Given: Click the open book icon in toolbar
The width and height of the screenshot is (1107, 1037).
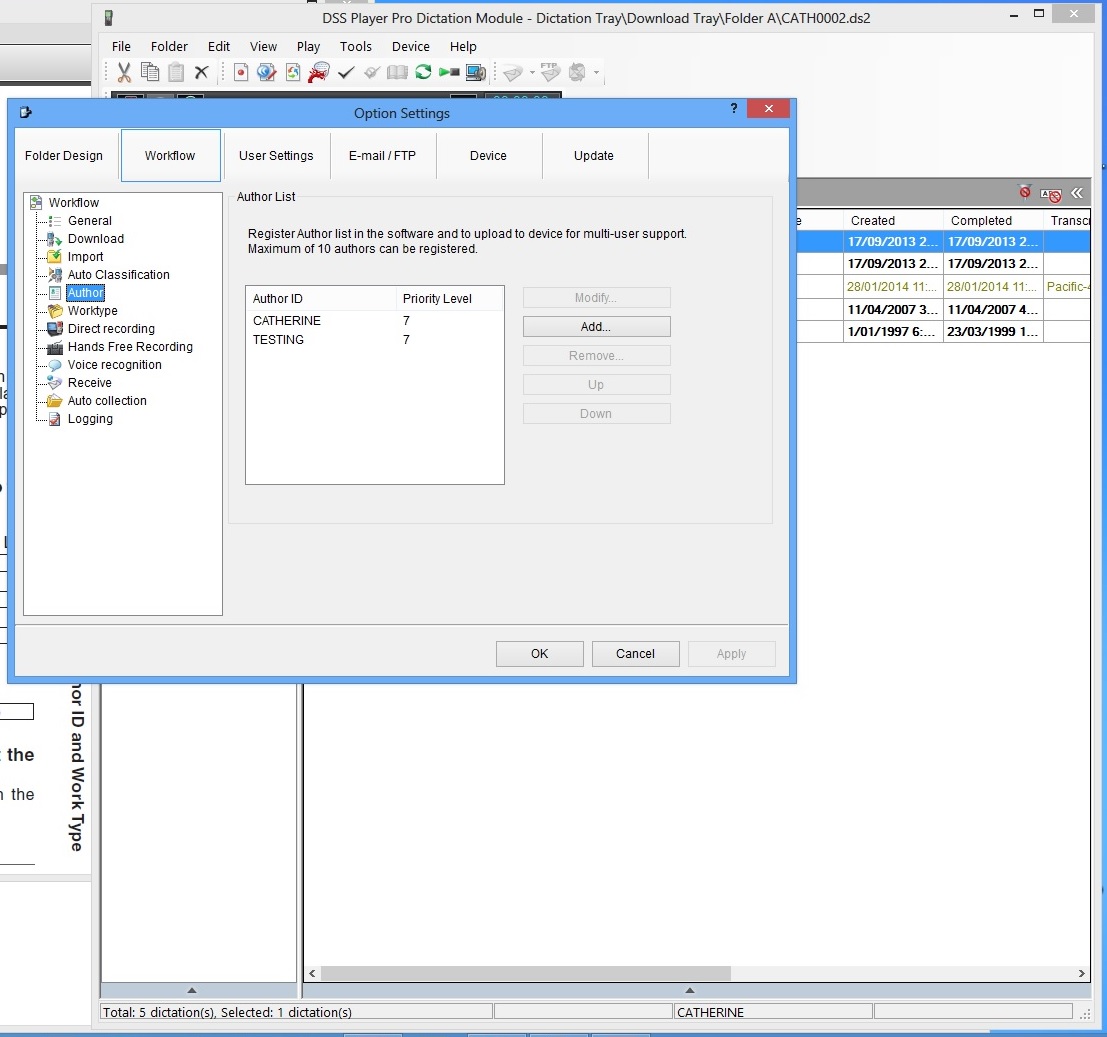Looking at the screenshot, I should [x=397, y=72].
